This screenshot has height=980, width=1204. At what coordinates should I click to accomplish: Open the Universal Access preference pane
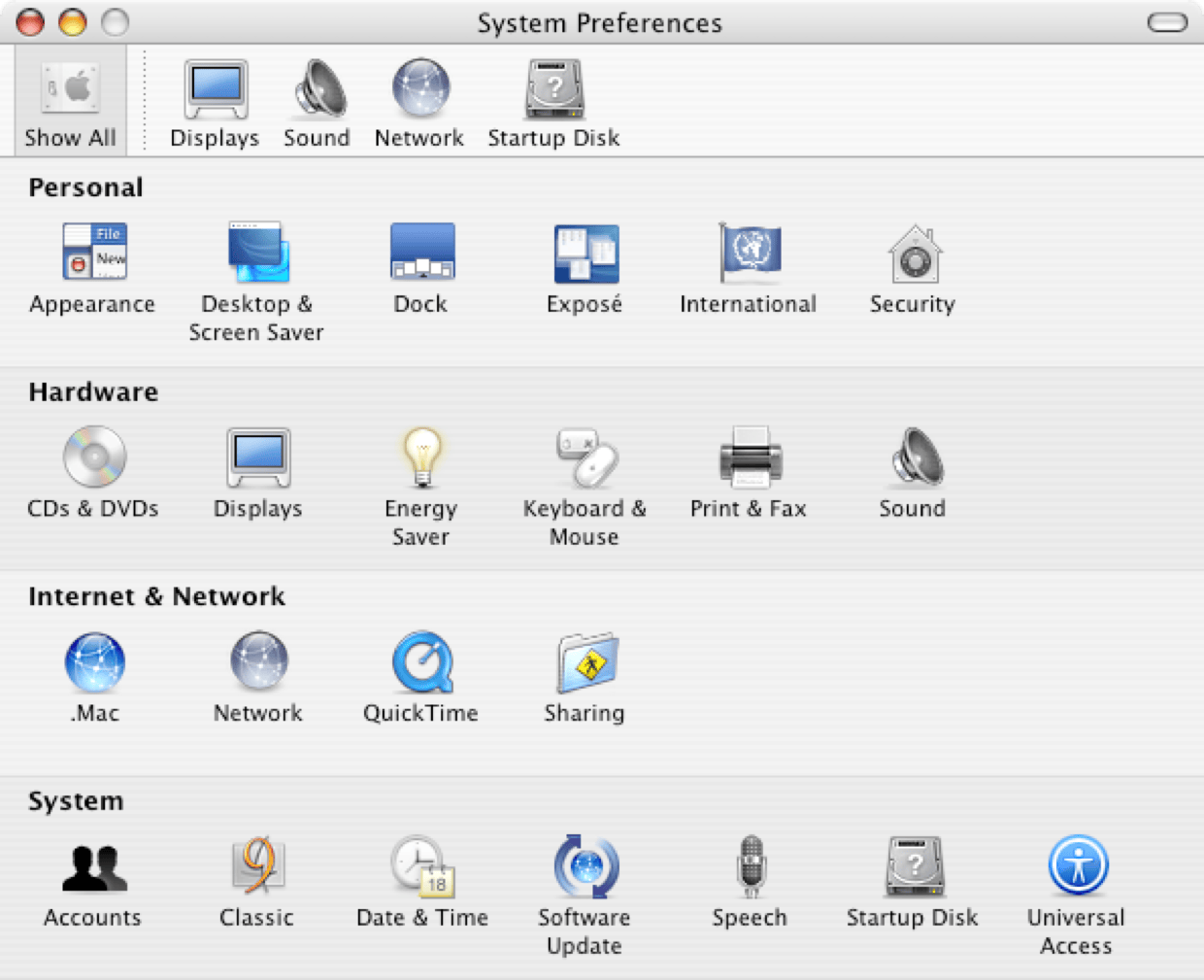tap(1077, 896)
